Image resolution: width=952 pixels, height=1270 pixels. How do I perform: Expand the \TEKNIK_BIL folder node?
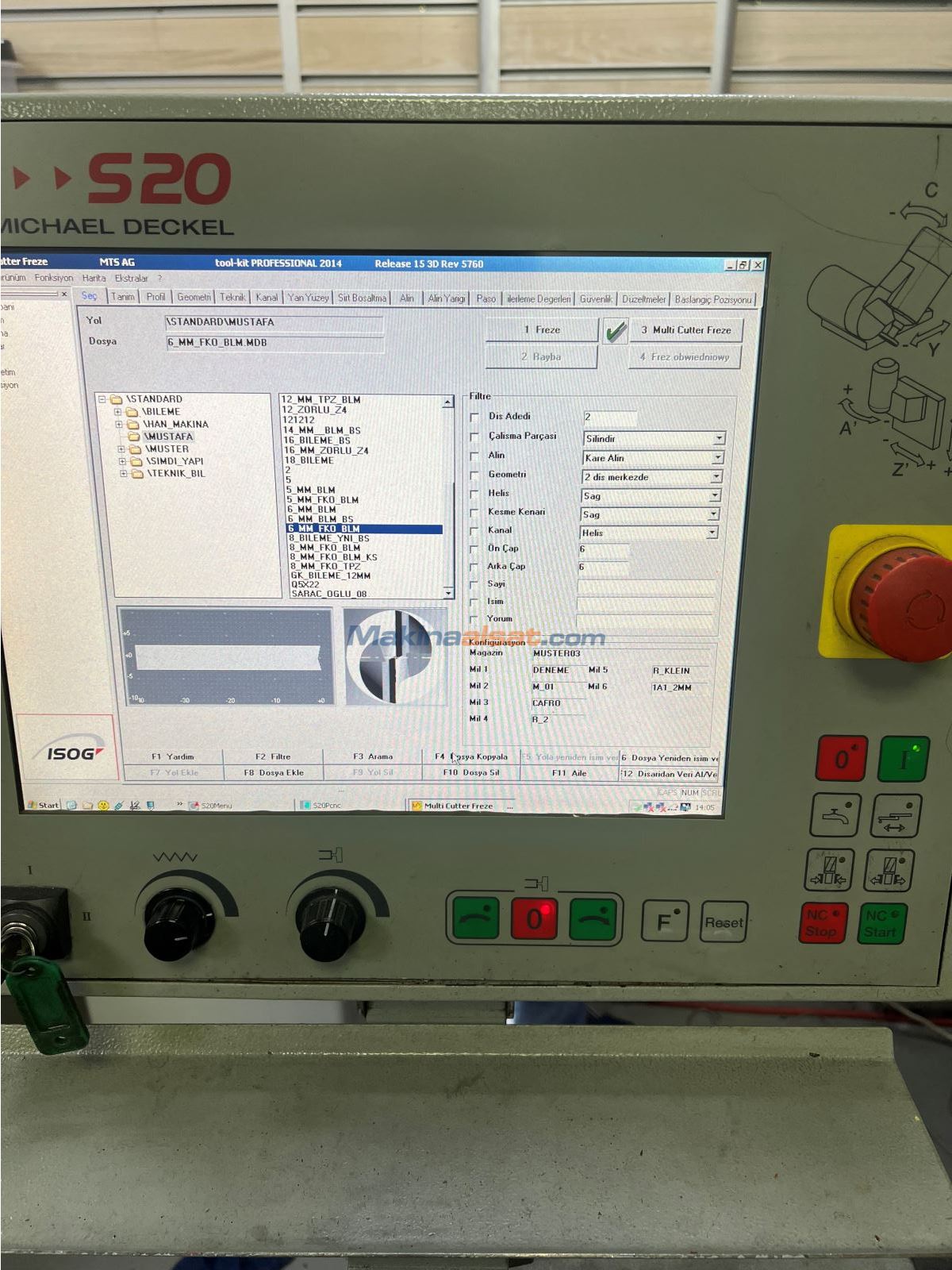click(124, 474)
